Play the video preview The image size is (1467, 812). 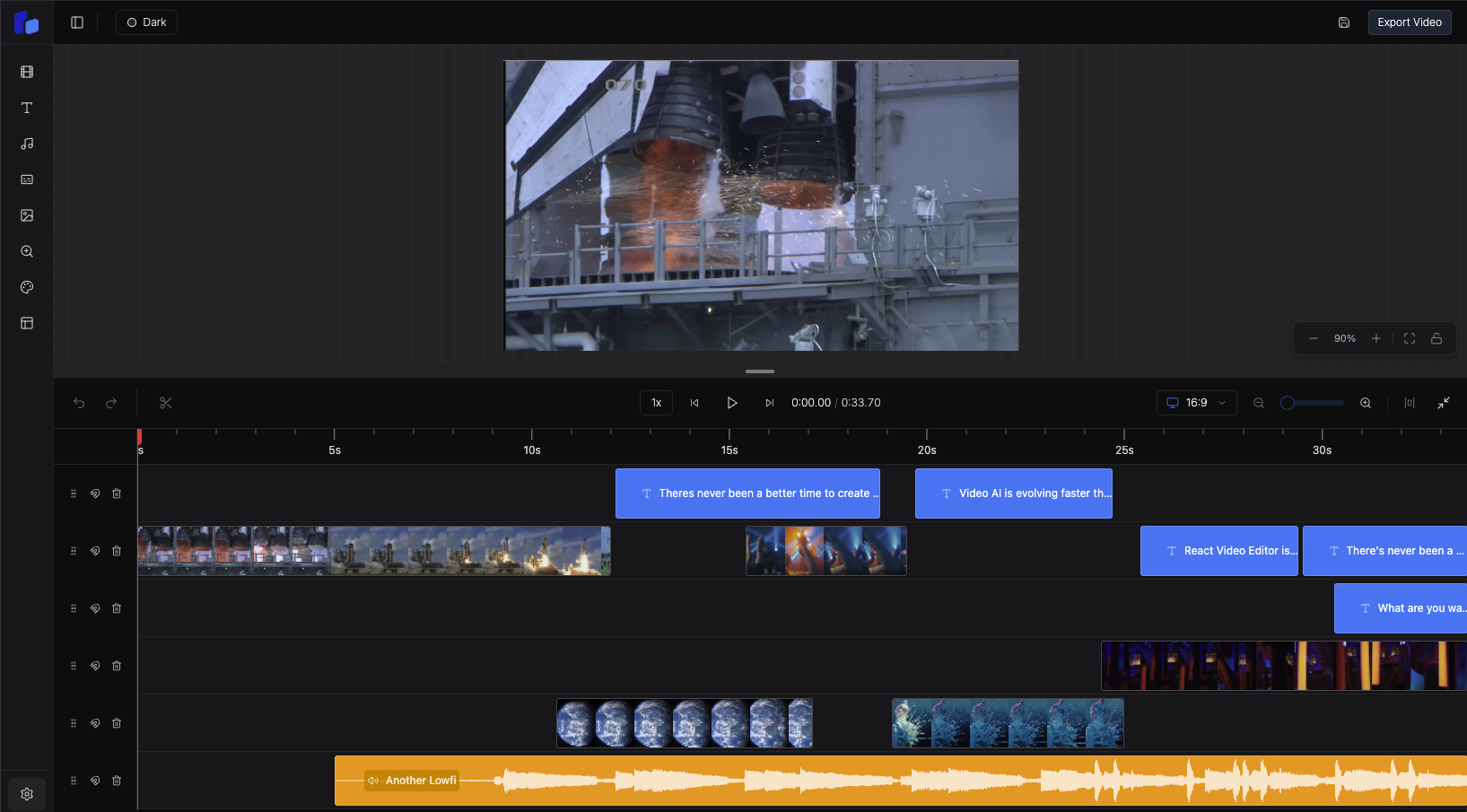732,403
